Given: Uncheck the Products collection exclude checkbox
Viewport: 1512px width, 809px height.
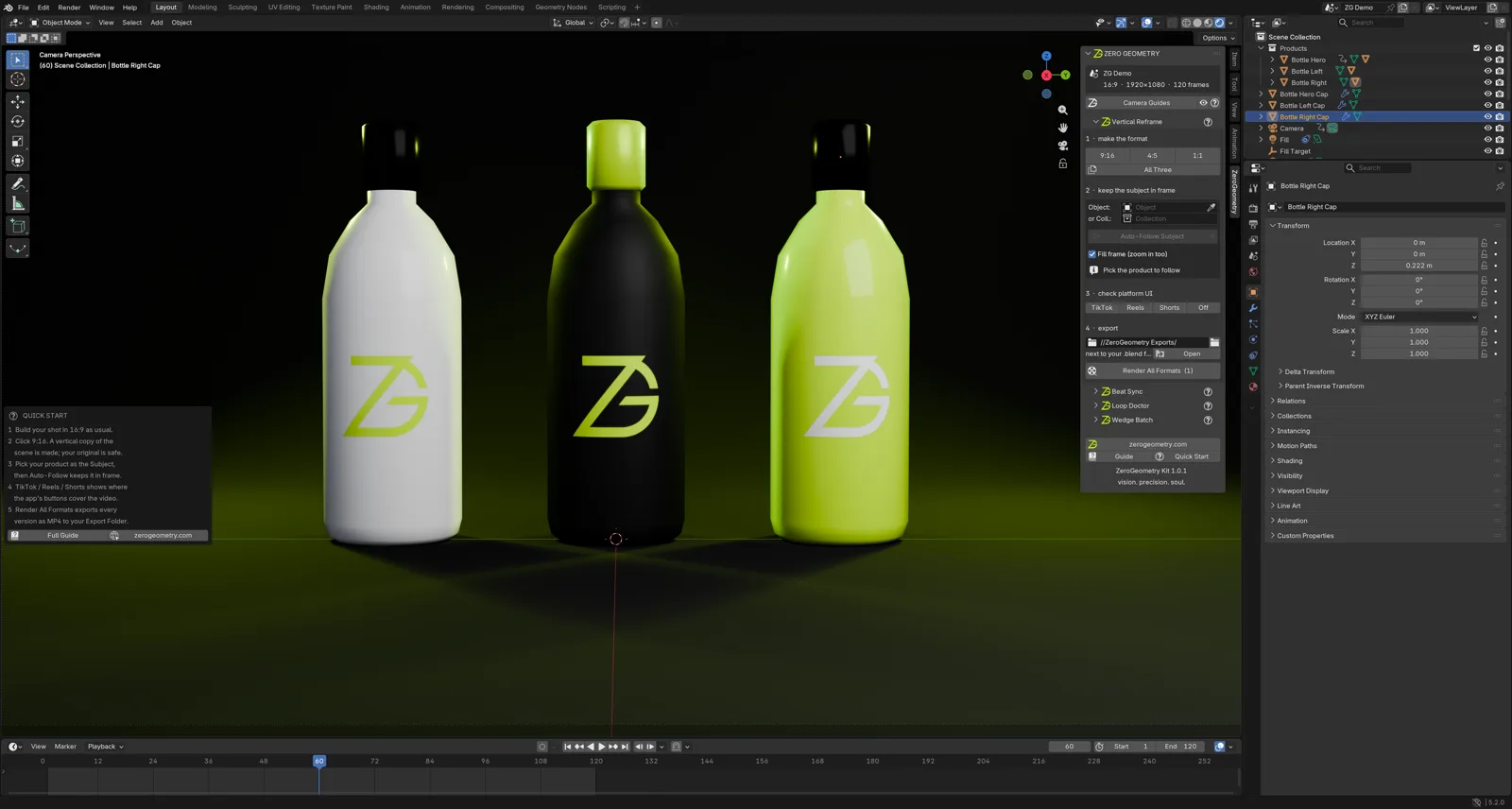Looking at the screenshot, I should pos(1476,48).
